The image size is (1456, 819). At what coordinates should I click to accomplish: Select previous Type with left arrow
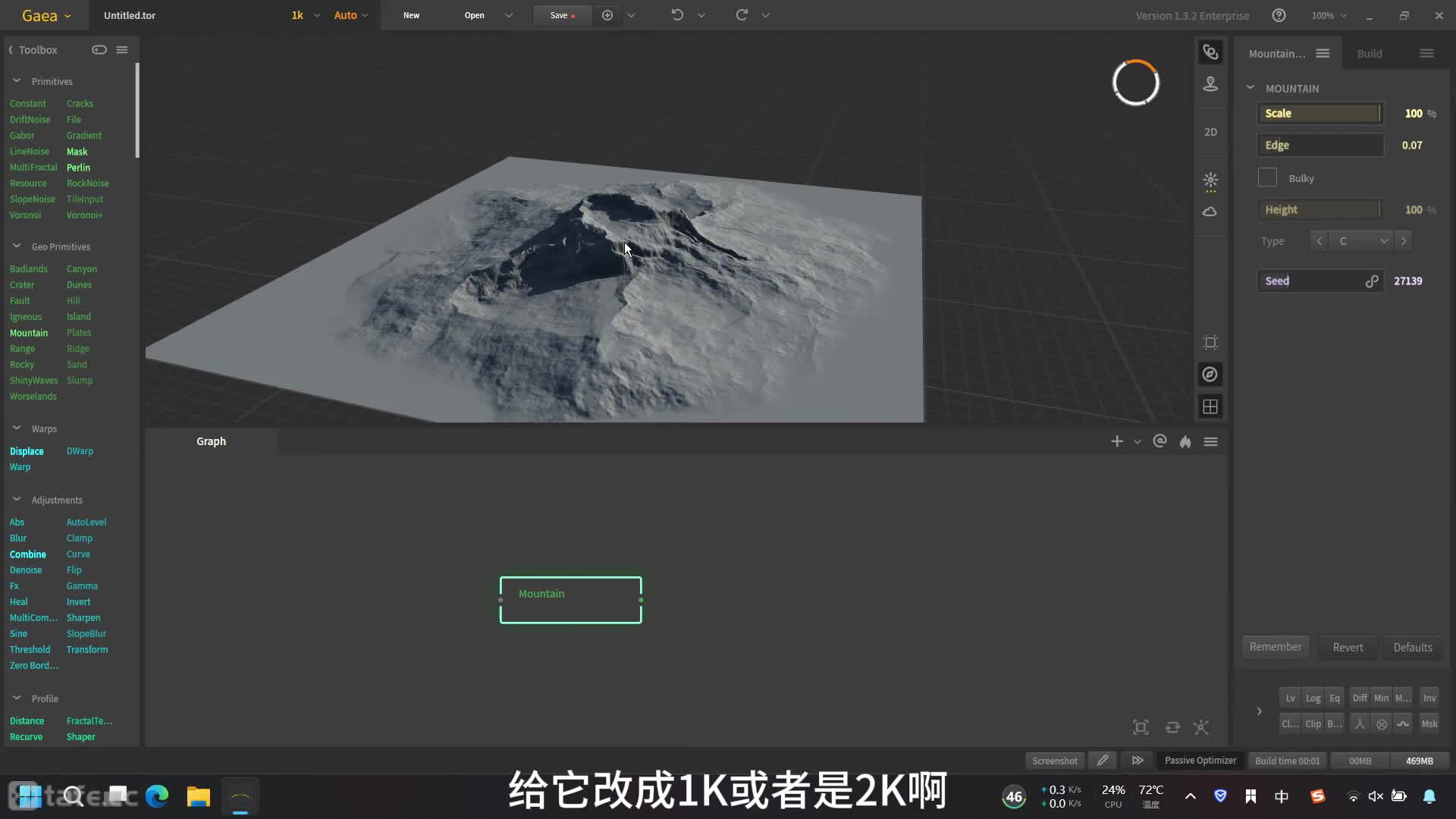coord(1319,241)
